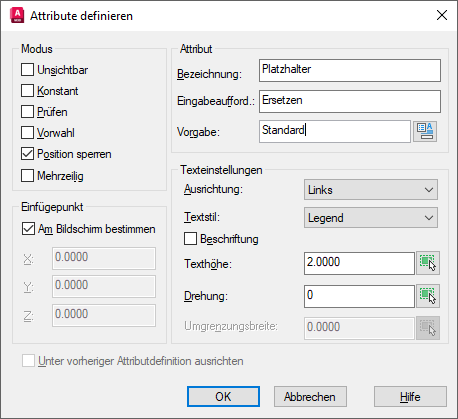Click the Drehung input field

pos(359,296)
